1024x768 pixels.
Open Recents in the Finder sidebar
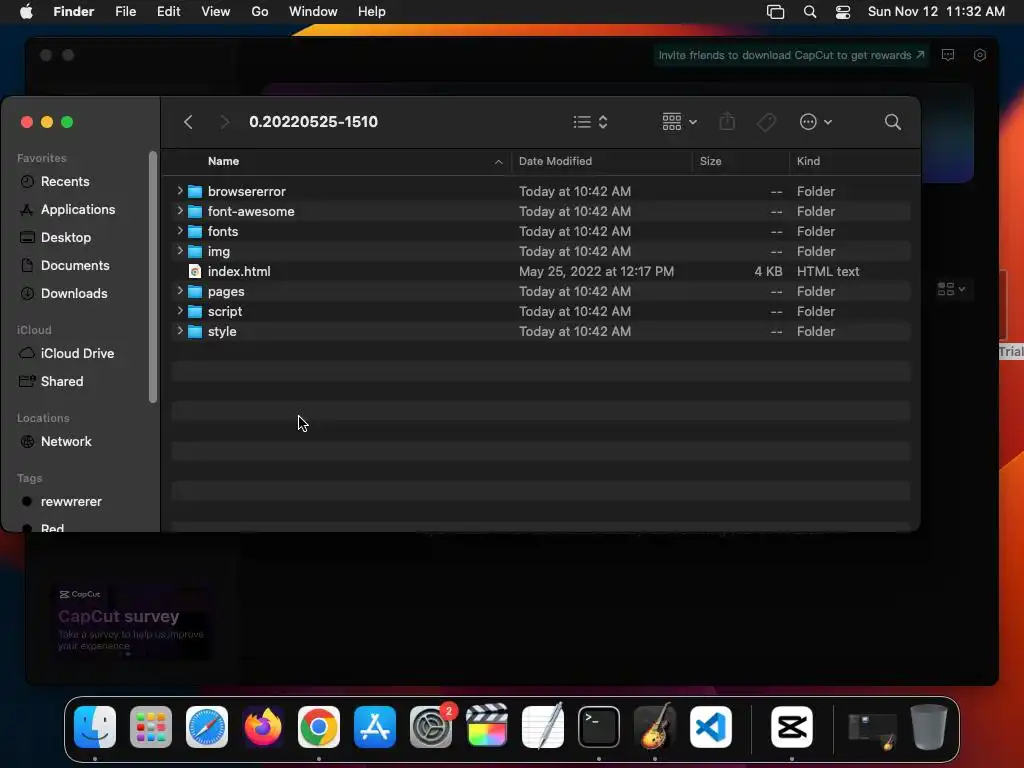point(65,182)
